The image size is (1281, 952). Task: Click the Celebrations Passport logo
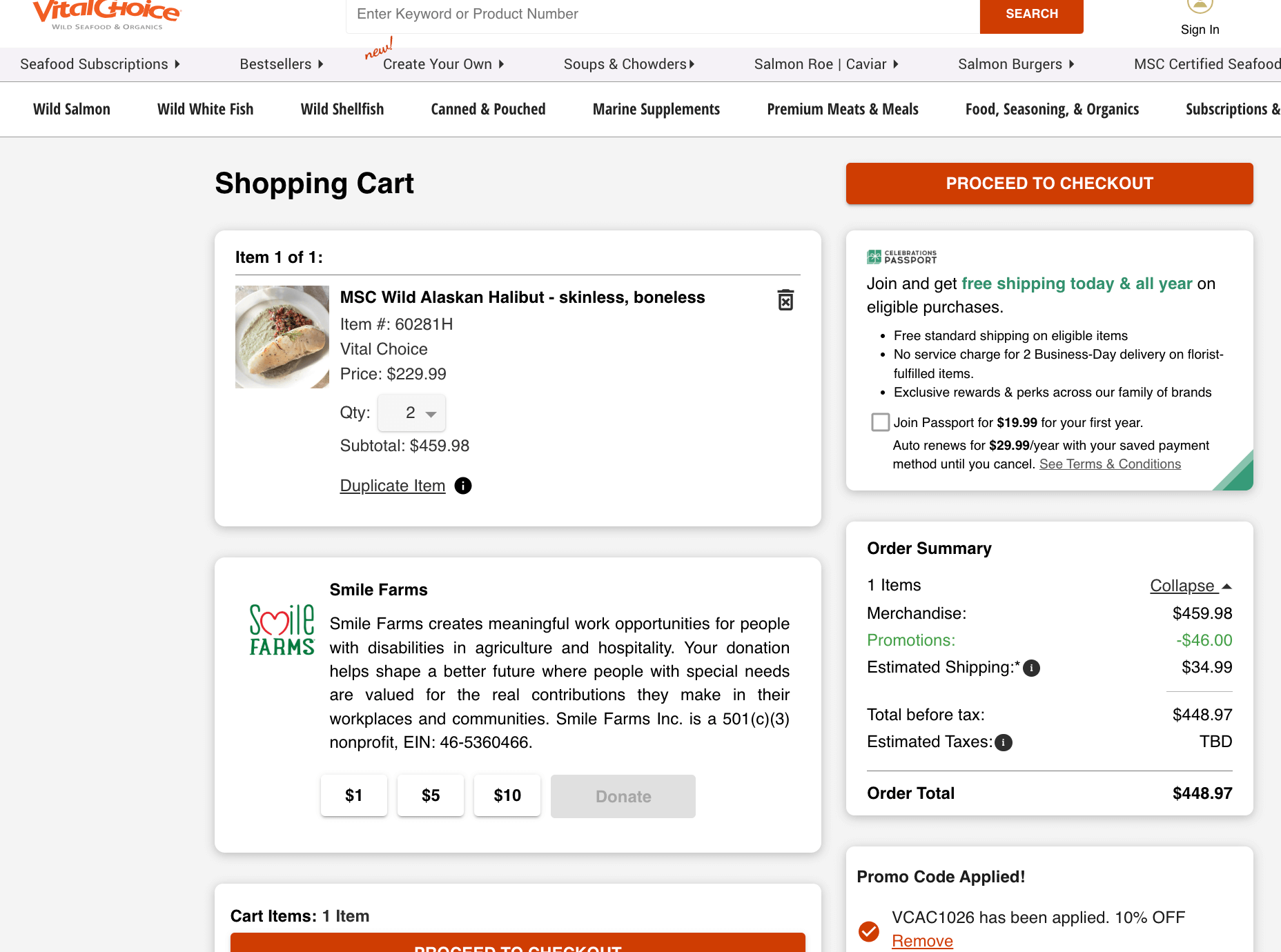coord(901,257)
